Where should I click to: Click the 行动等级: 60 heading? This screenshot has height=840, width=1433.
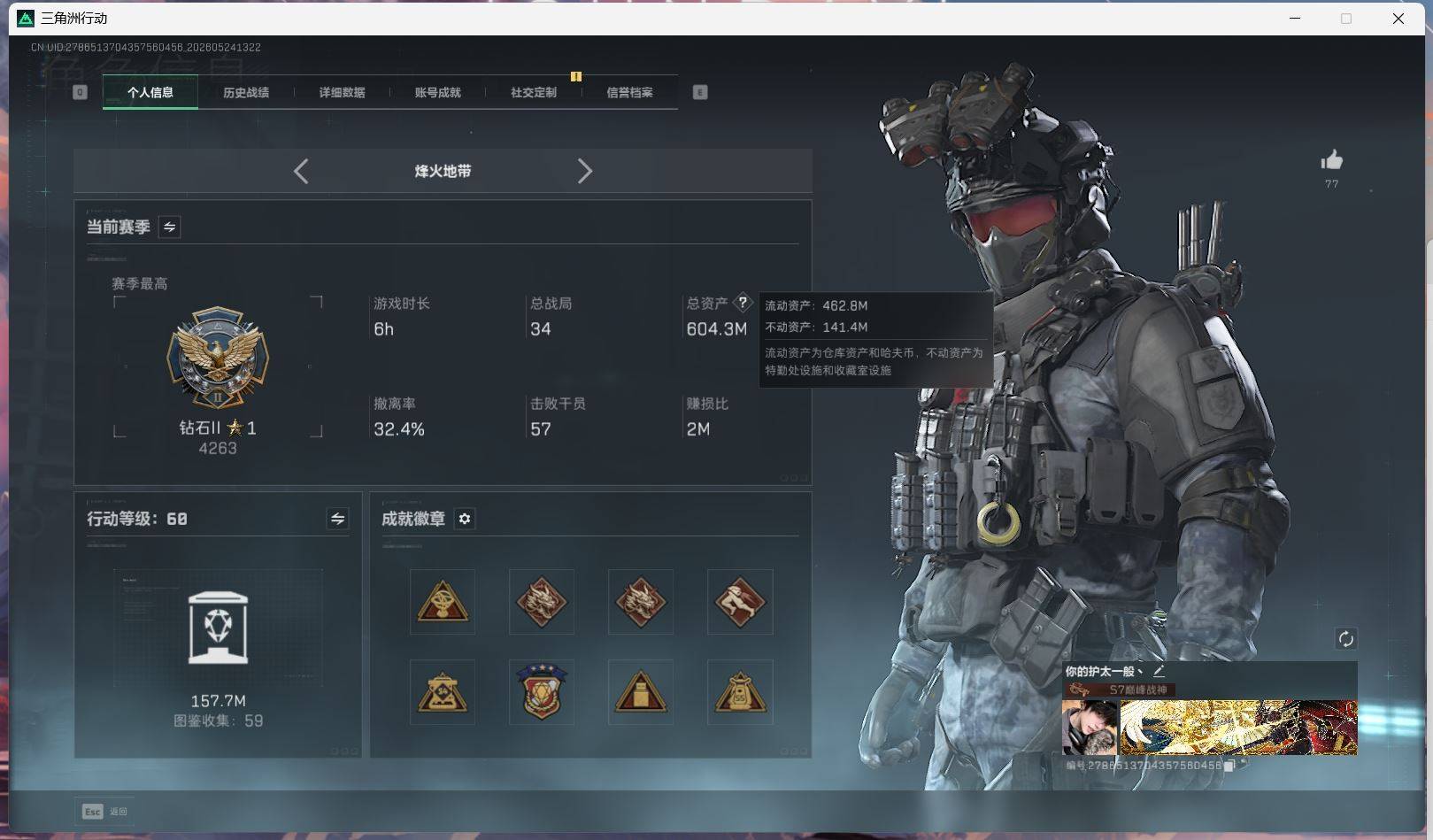coord(137,519)
